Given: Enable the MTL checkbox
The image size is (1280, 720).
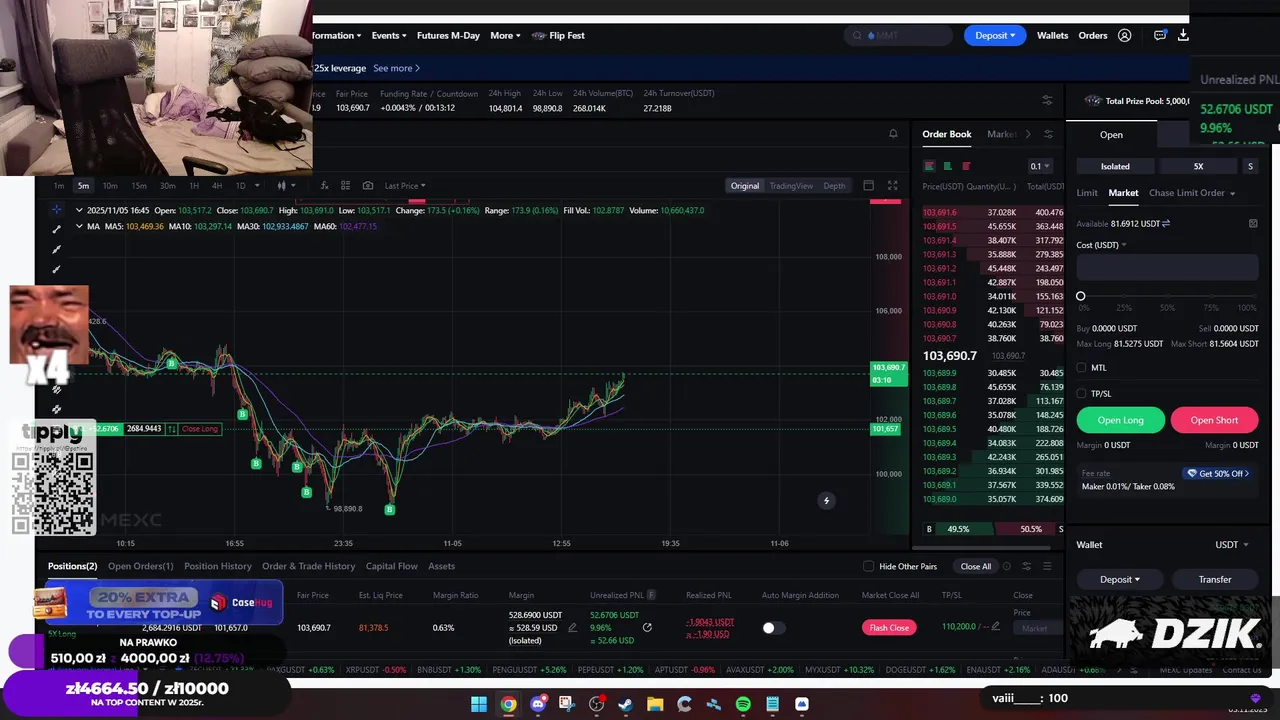Looking at the screenshot, I should pyautogui.click(x=1081, y=368).
